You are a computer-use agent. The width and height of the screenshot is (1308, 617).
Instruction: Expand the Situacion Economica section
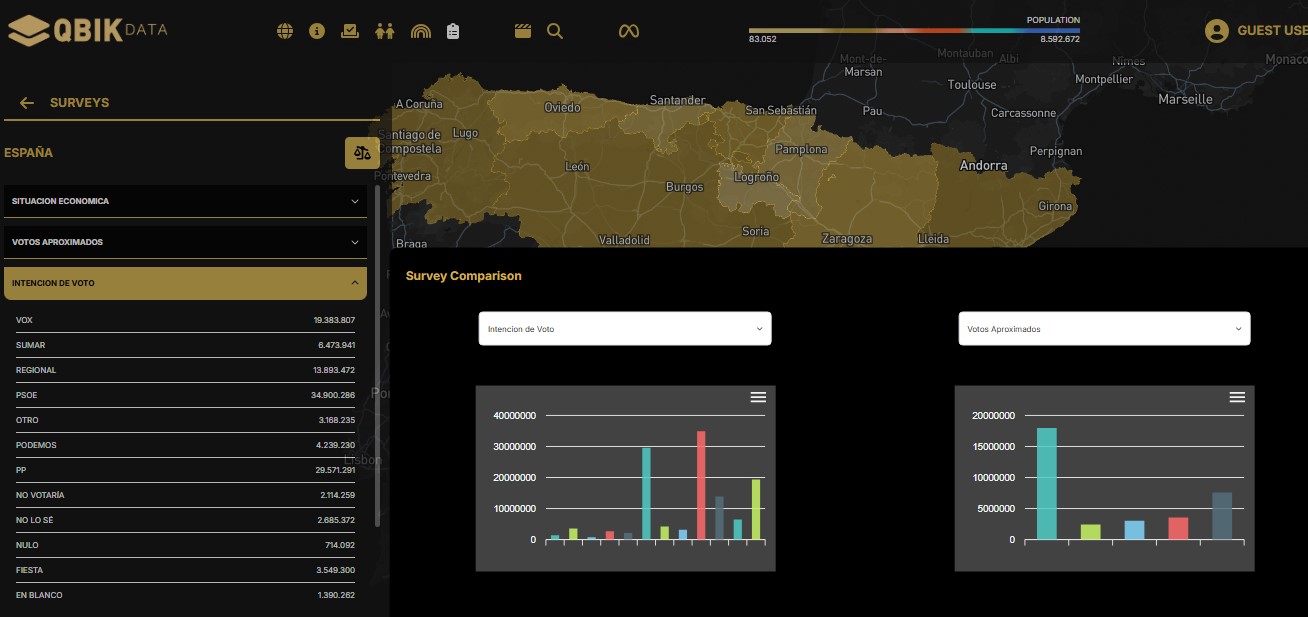click(185, 201)
